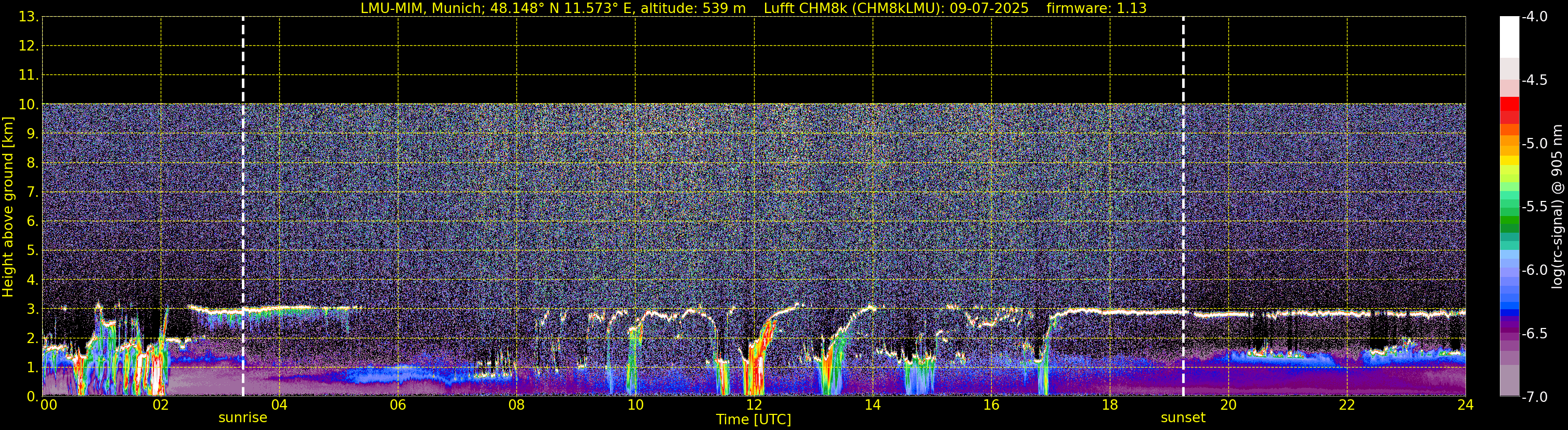Click the 'sunrise' label below the time axis
This screenshot has height=430, width=1568.
pos(243,418)
